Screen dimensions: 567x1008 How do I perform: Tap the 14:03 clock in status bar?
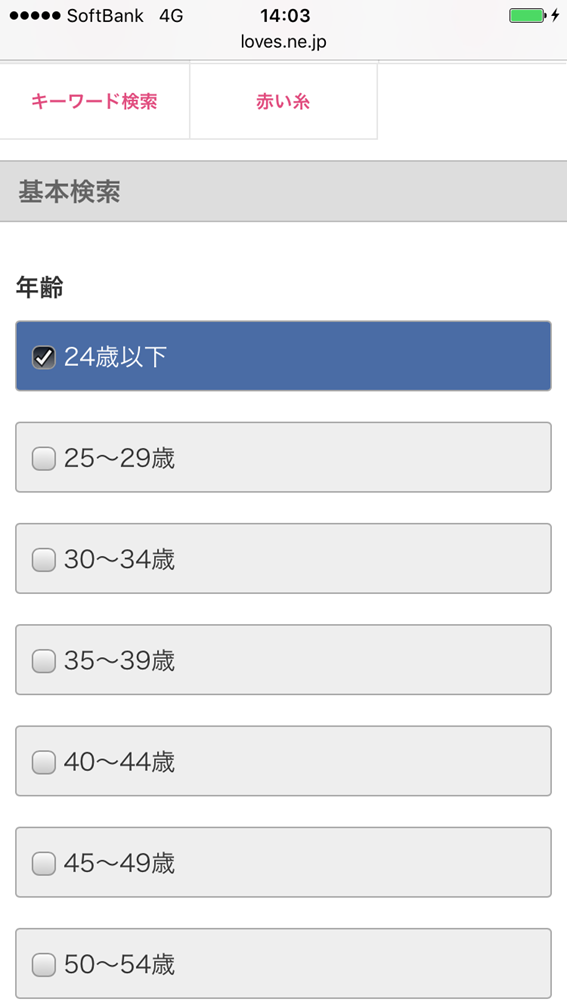coord(285,15)
